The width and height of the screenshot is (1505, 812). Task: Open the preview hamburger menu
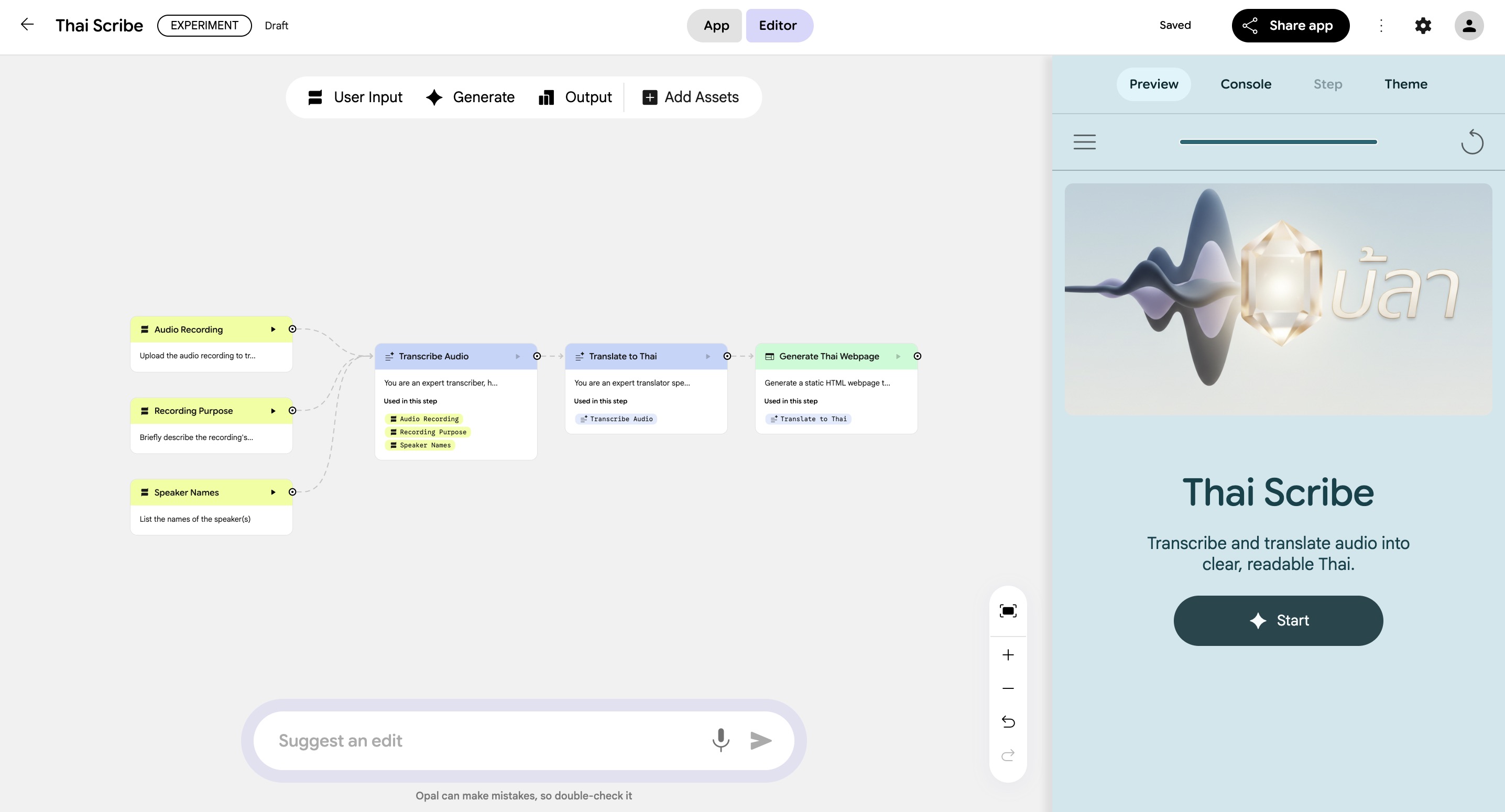pos(1084,142)
